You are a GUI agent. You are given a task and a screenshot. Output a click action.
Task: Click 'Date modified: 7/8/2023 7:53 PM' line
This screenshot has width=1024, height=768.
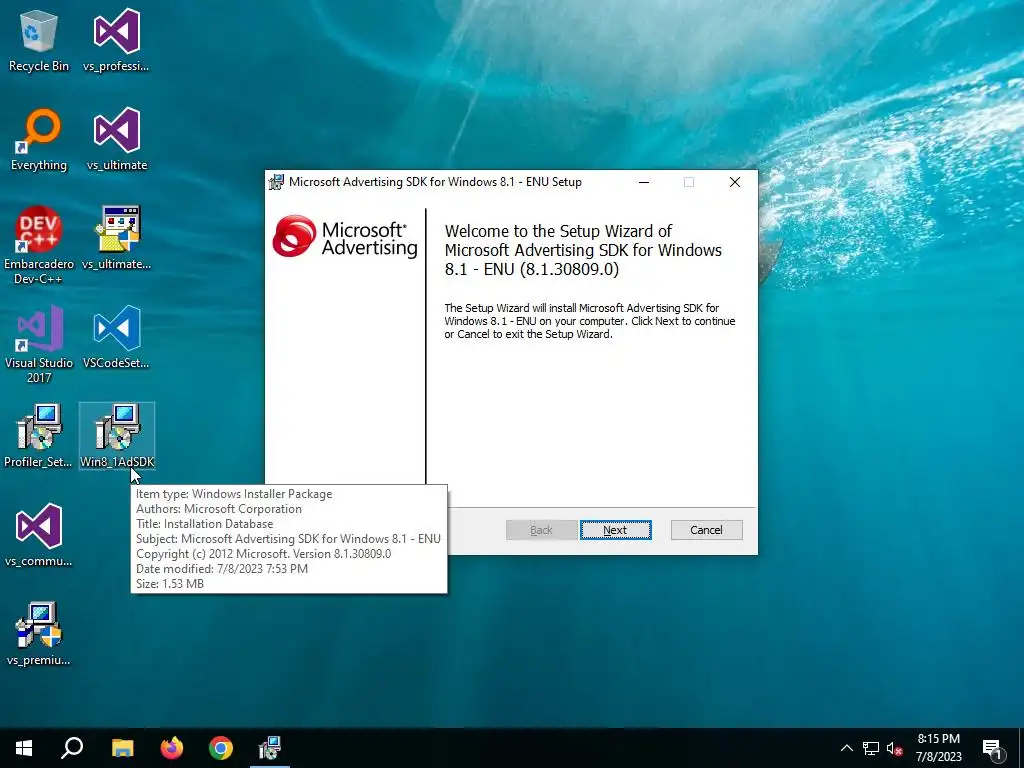[x=222, y=569]
